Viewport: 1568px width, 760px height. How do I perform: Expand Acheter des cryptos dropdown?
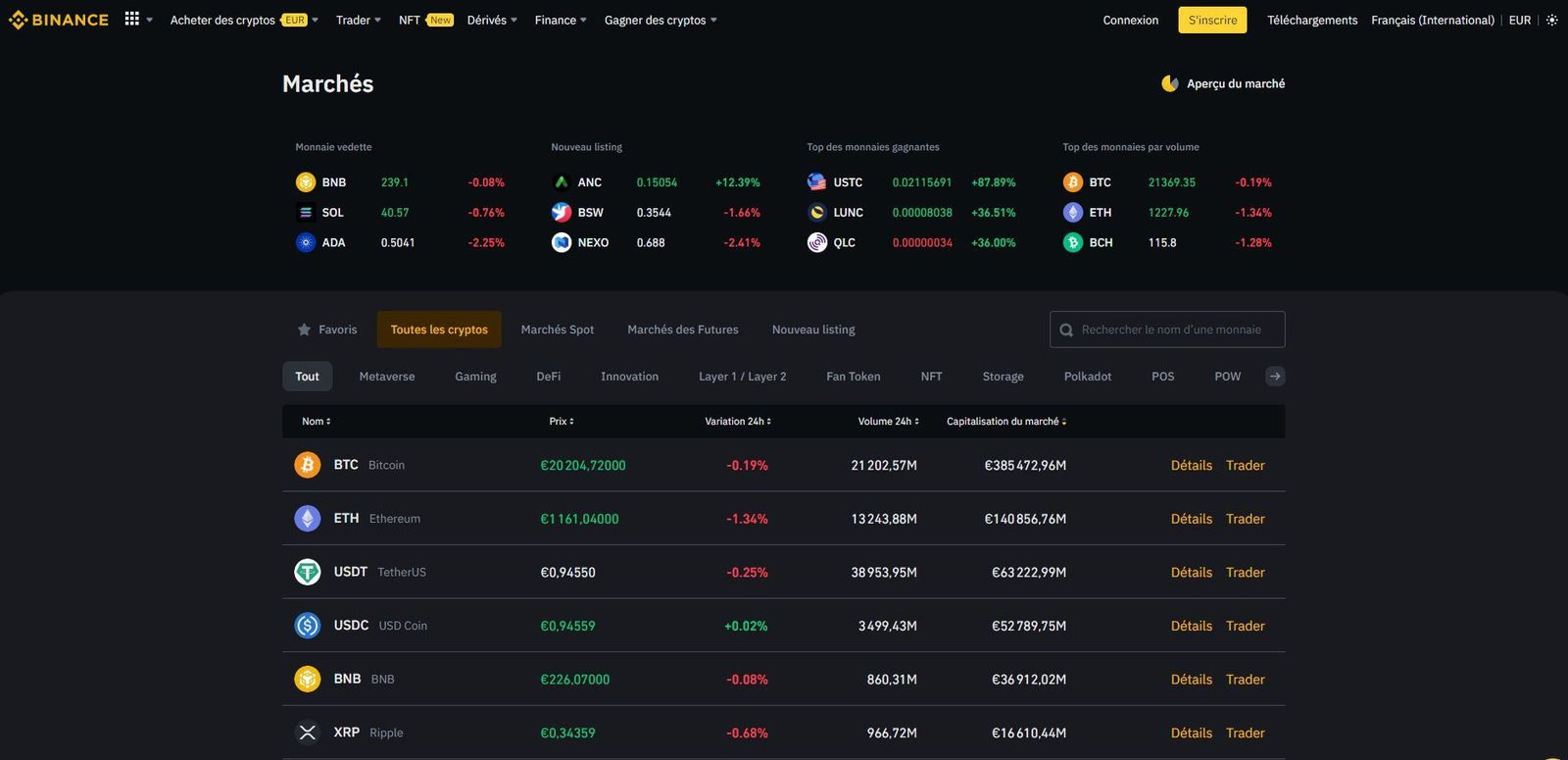[244, 20]
